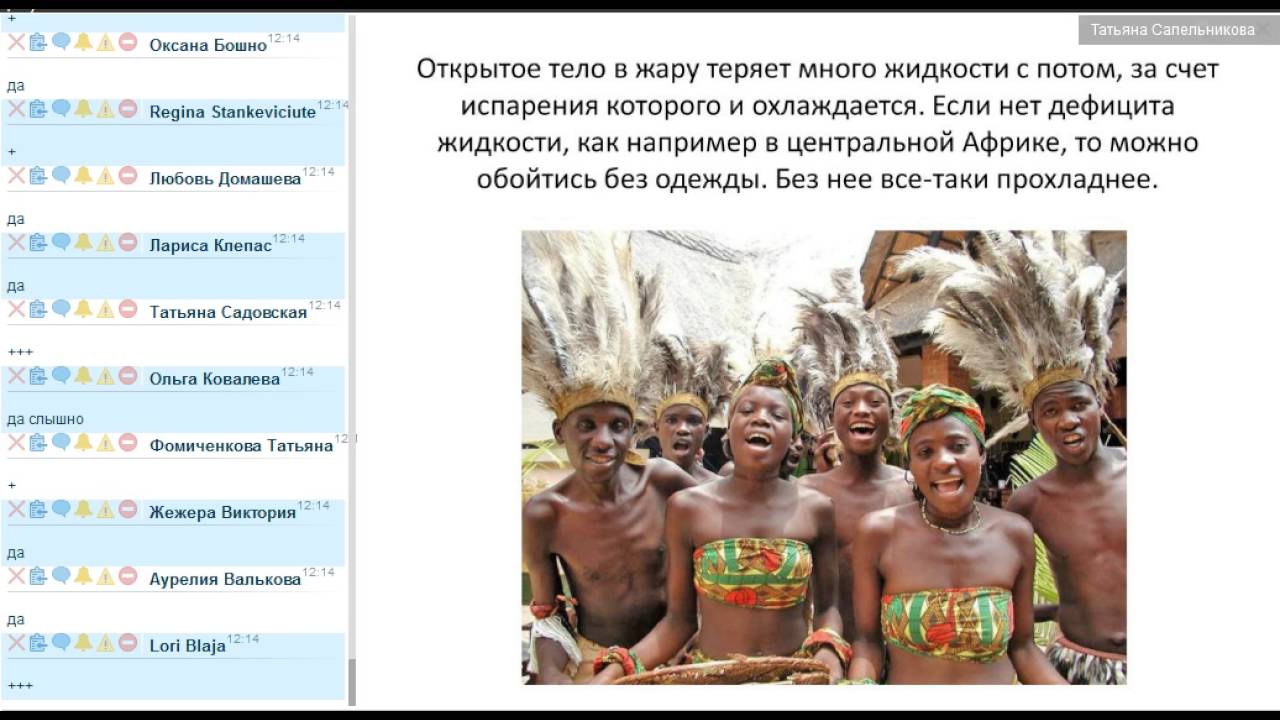
Task: Click clipboard icon beside Татьяна Садовская
Action: pos(38,309)
